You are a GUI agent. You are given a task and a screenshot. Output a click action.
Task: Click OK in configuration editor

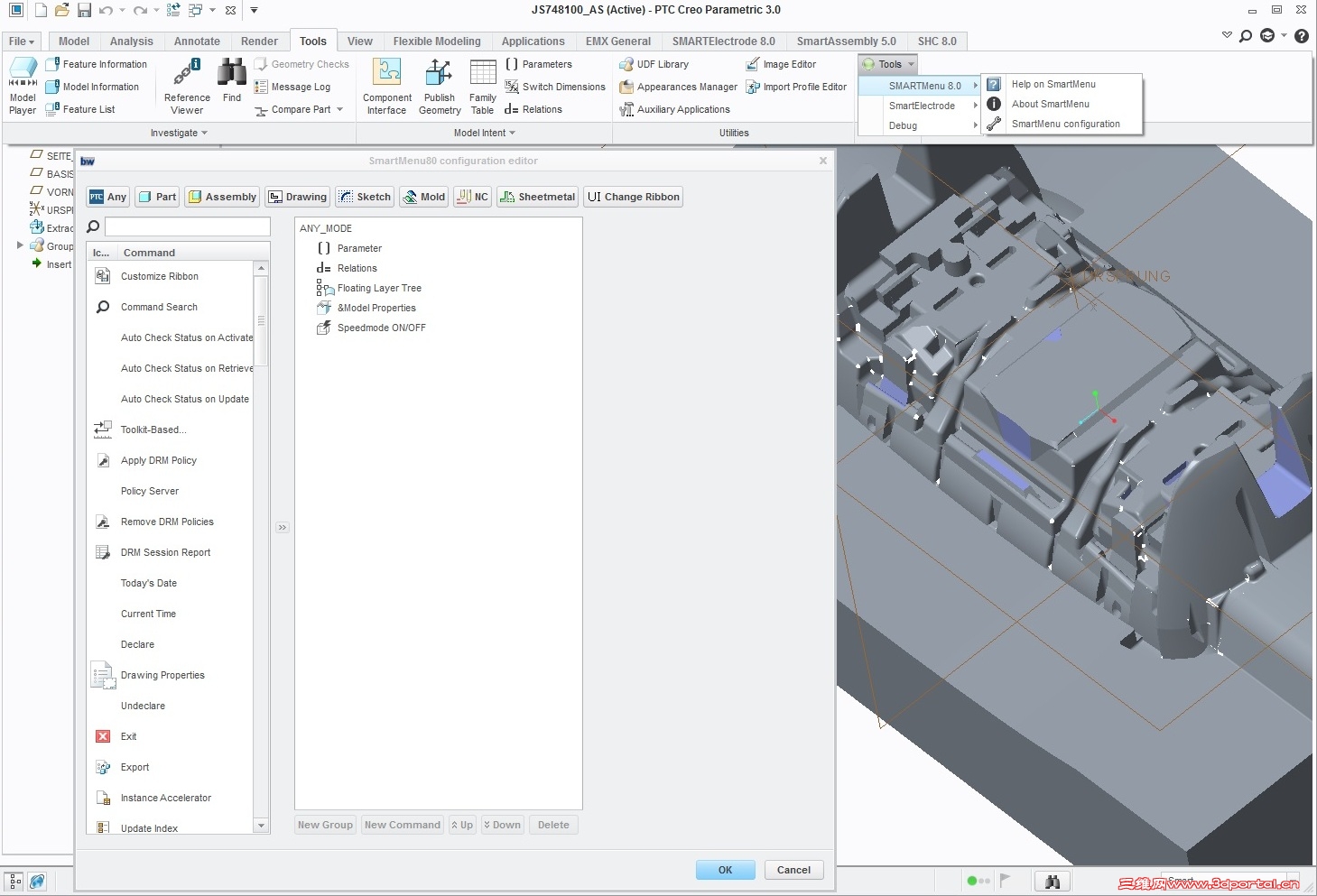(725, 870)
